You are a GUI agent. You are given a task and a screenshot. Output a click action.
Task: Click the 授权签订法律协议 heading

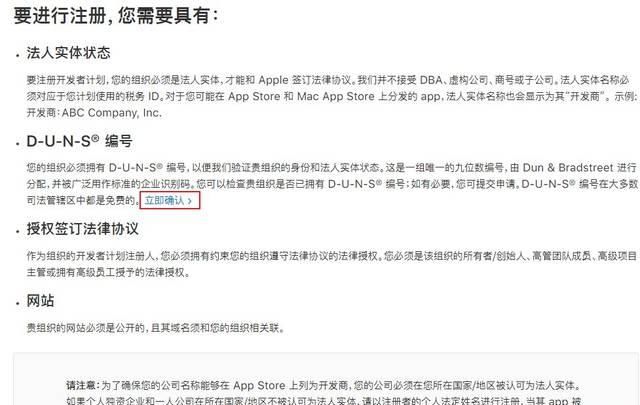coord(82,229)
